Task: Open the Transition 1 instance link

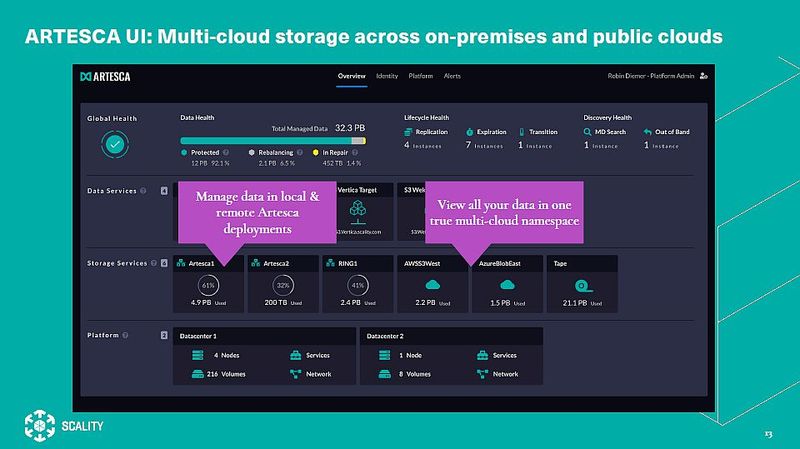Action: pyautogui.click(x=535, y=145)
